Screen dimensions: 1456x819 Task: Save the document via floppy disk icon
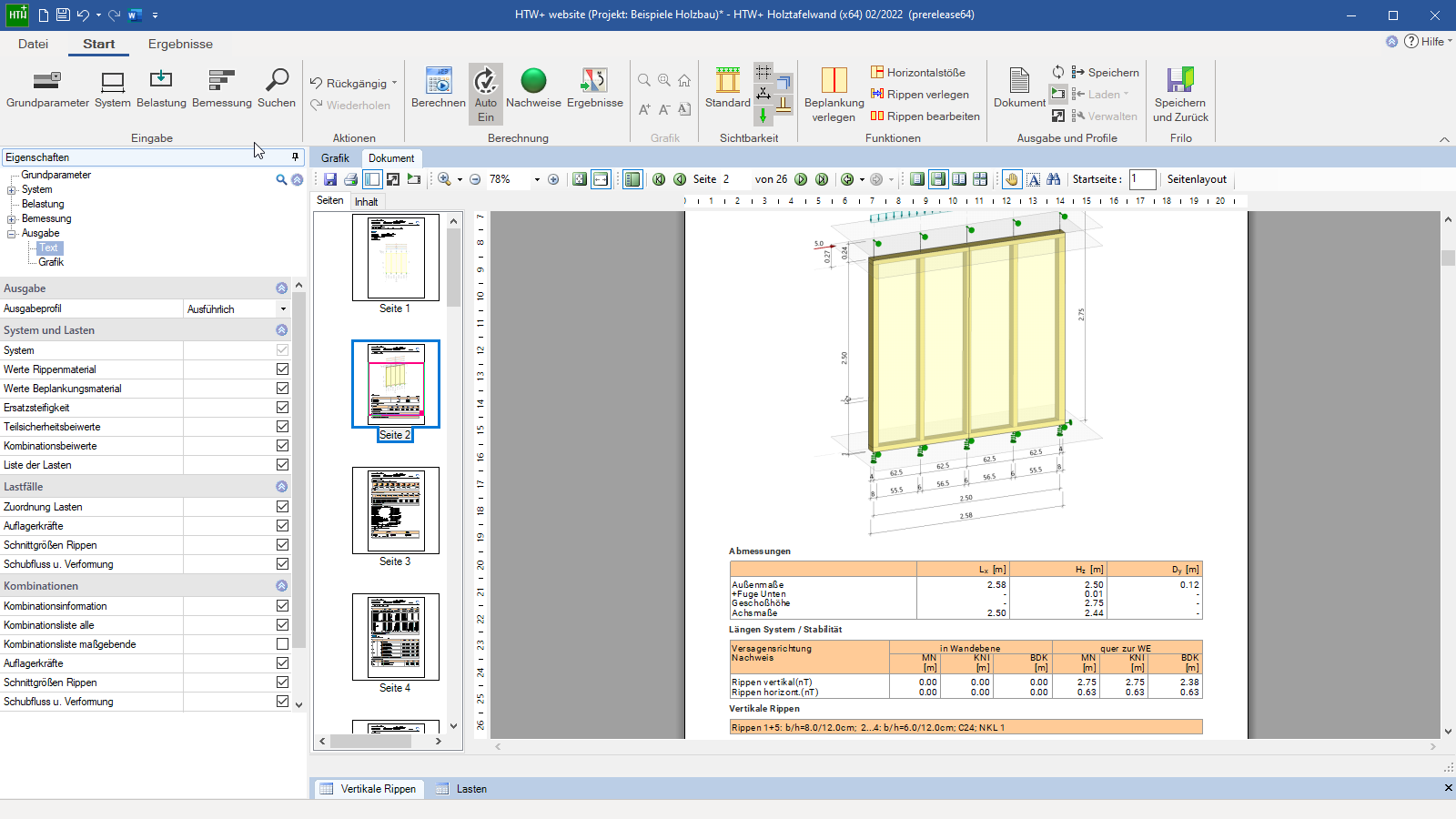[x=329, y=179]
